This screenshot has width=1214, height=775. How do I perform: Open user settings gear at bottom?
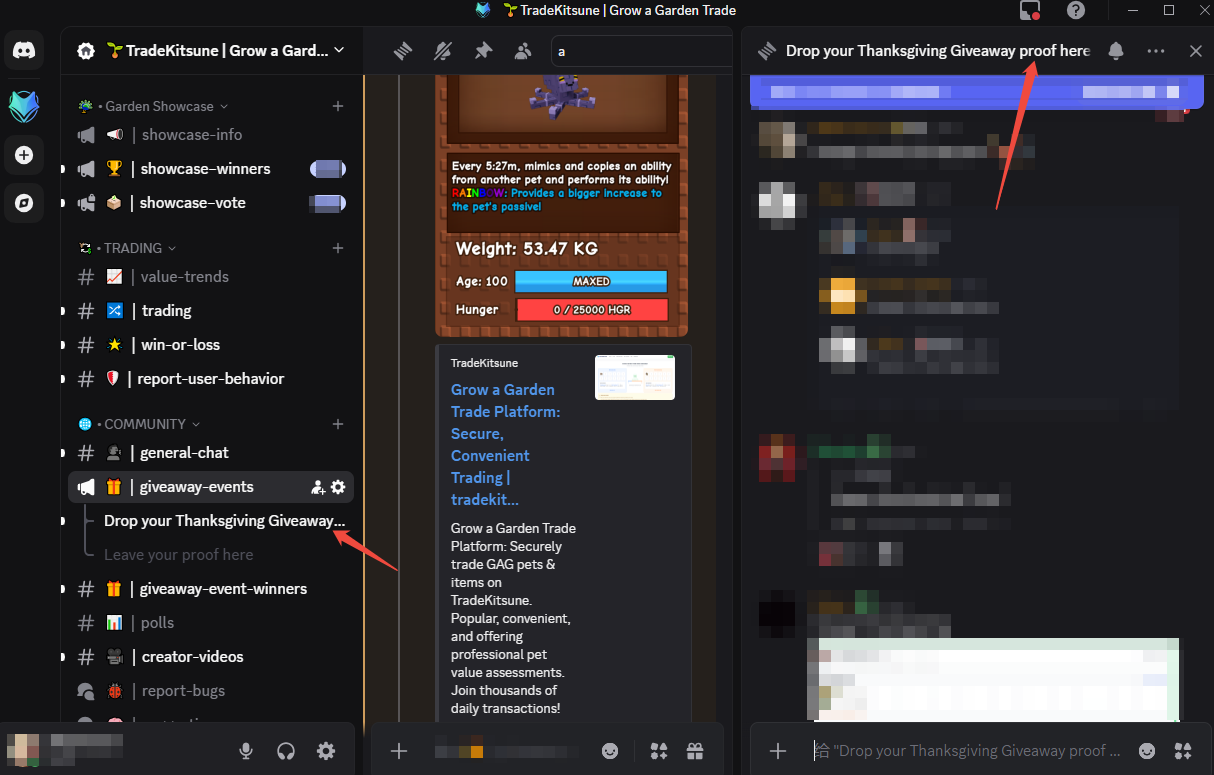coord(326,751)
